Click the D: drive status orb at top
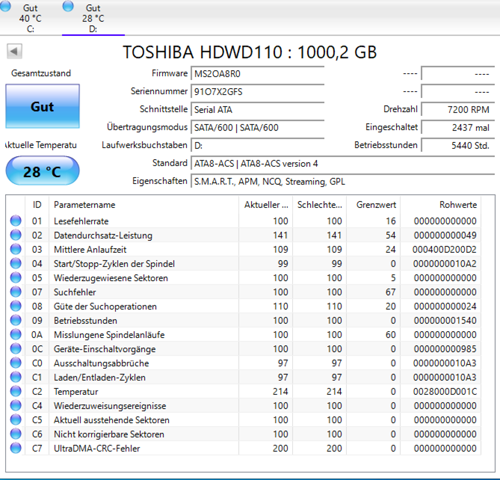The width and height of the screenshot is (500, 480). [68, 6]
